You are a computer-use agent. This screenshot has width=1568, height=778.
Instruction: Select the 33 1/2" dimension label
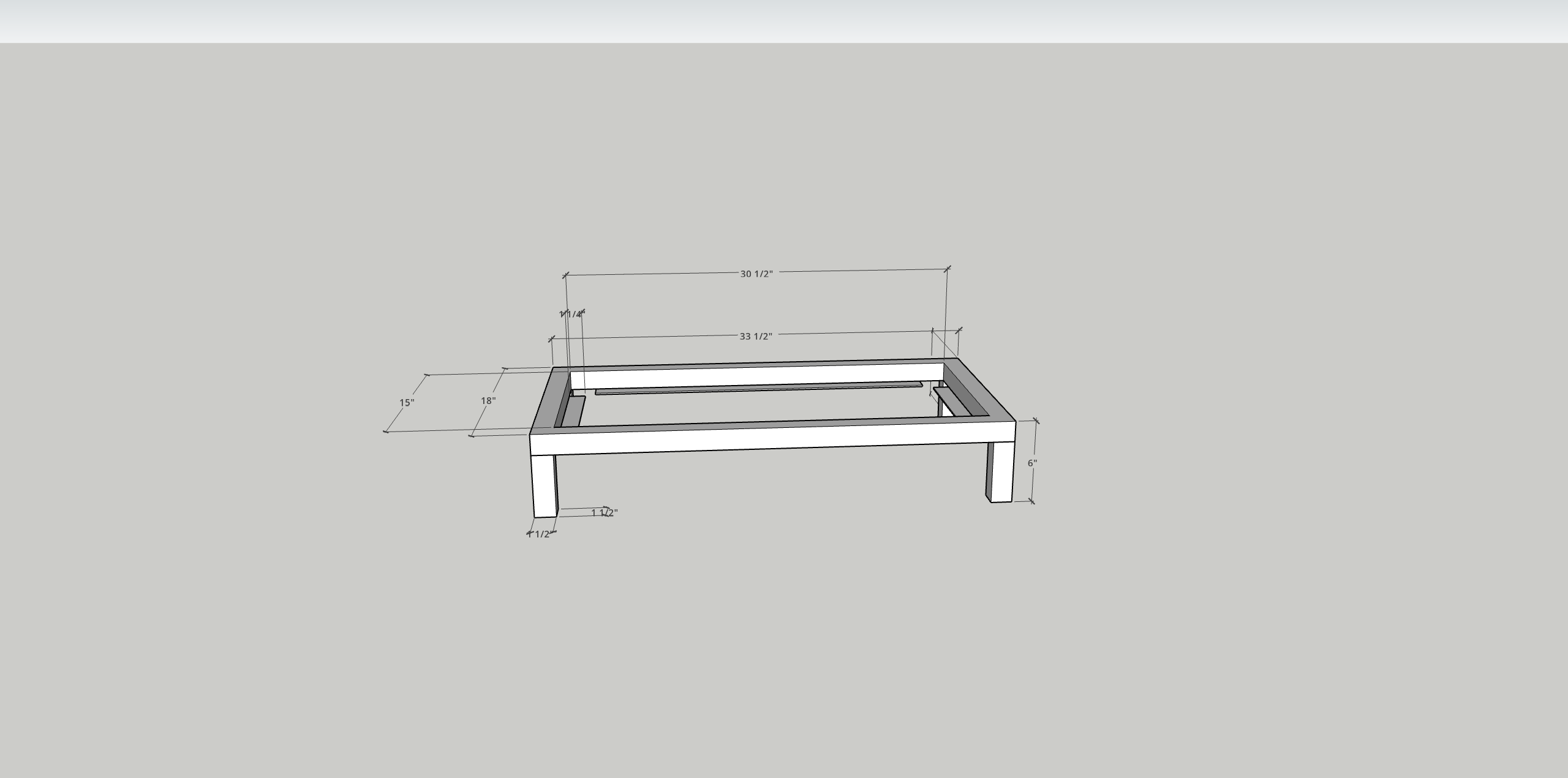[756, 336]
